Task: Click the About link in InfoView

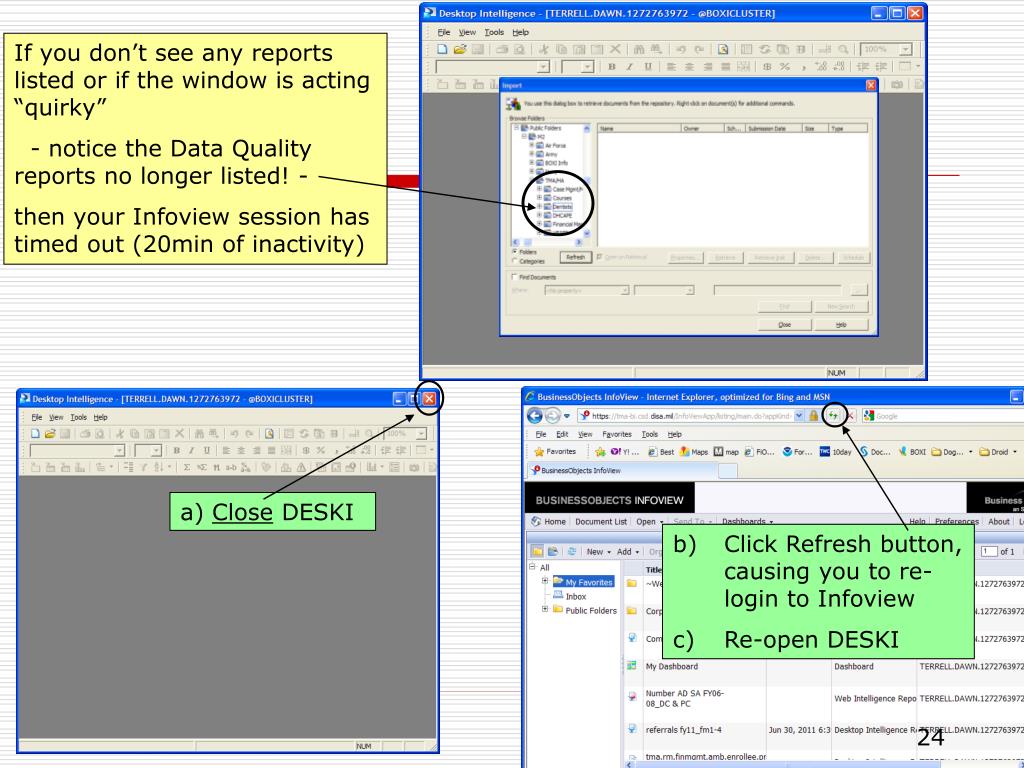Action: 999,522
